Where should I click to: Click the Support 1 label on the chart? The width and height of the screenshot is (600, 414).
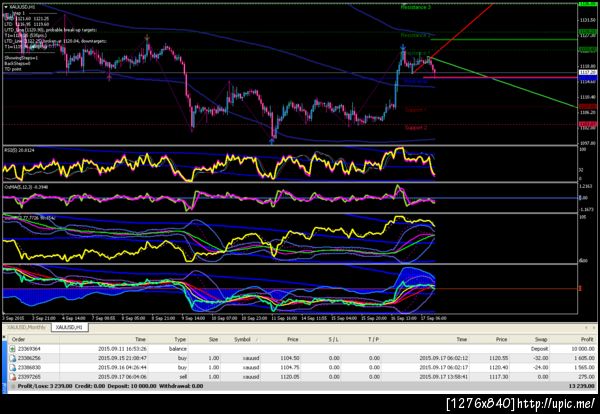pyautogui.click(x=416, y=110)
